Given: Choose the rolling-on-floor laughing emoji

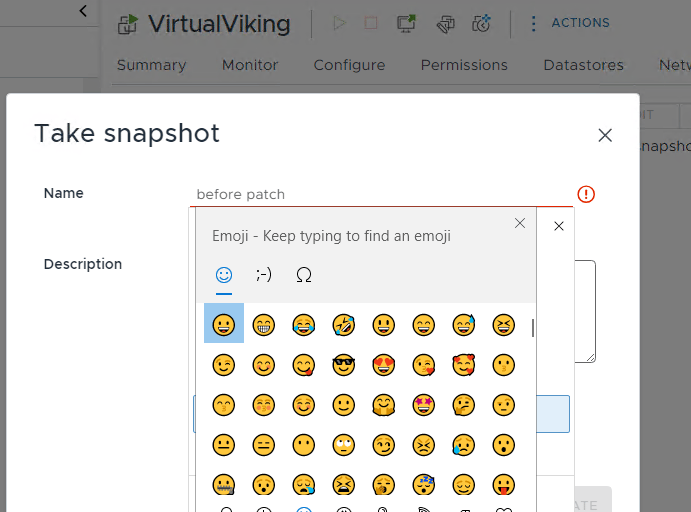Looking at the screenshot, I should 344,324.
